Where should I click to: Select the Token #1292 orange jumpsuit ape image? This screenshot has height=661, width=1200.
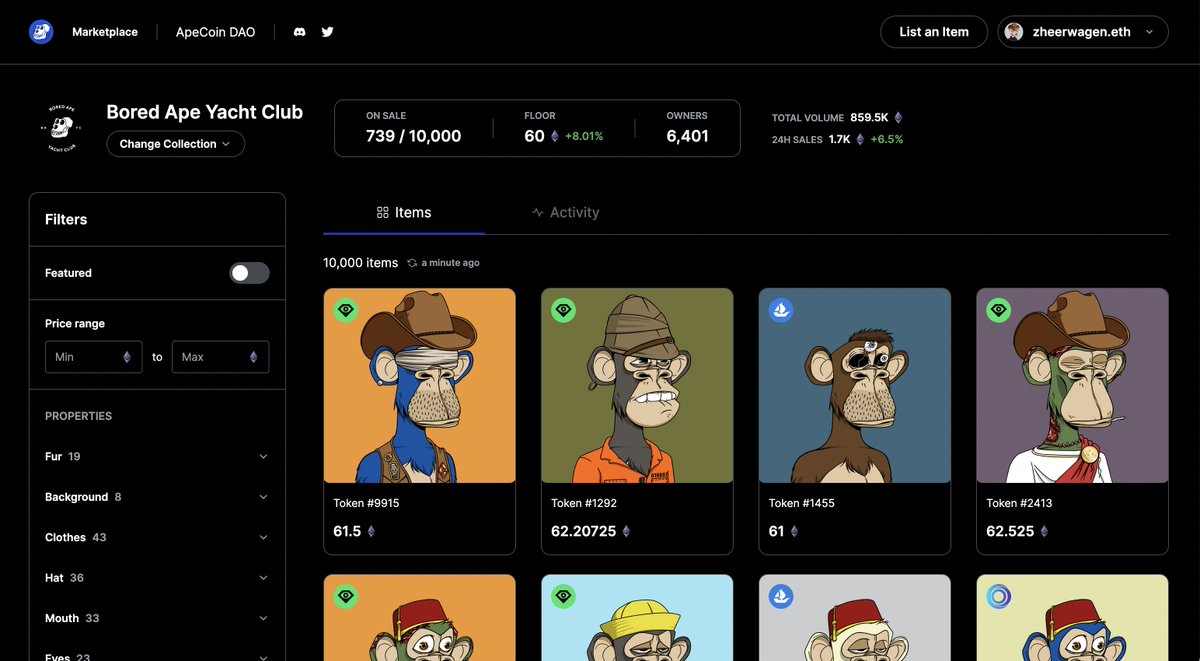click(x=637, y=386)
